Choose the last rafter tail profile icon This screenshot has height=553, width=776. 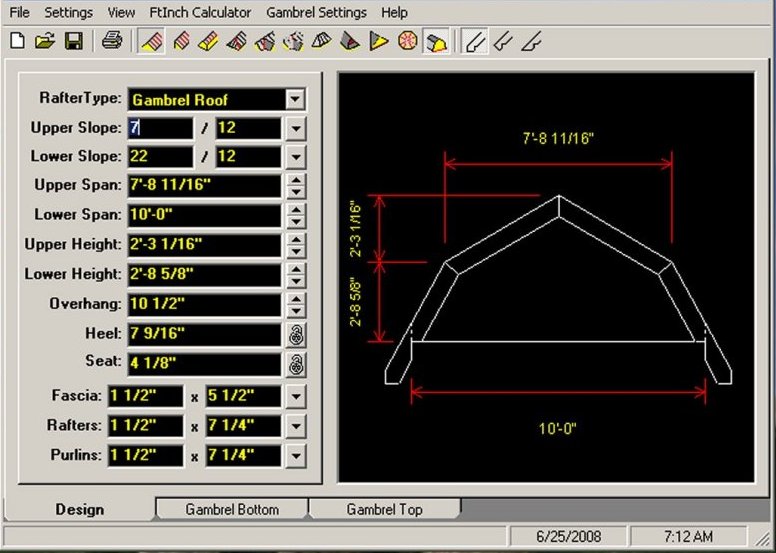click(531, 41)
